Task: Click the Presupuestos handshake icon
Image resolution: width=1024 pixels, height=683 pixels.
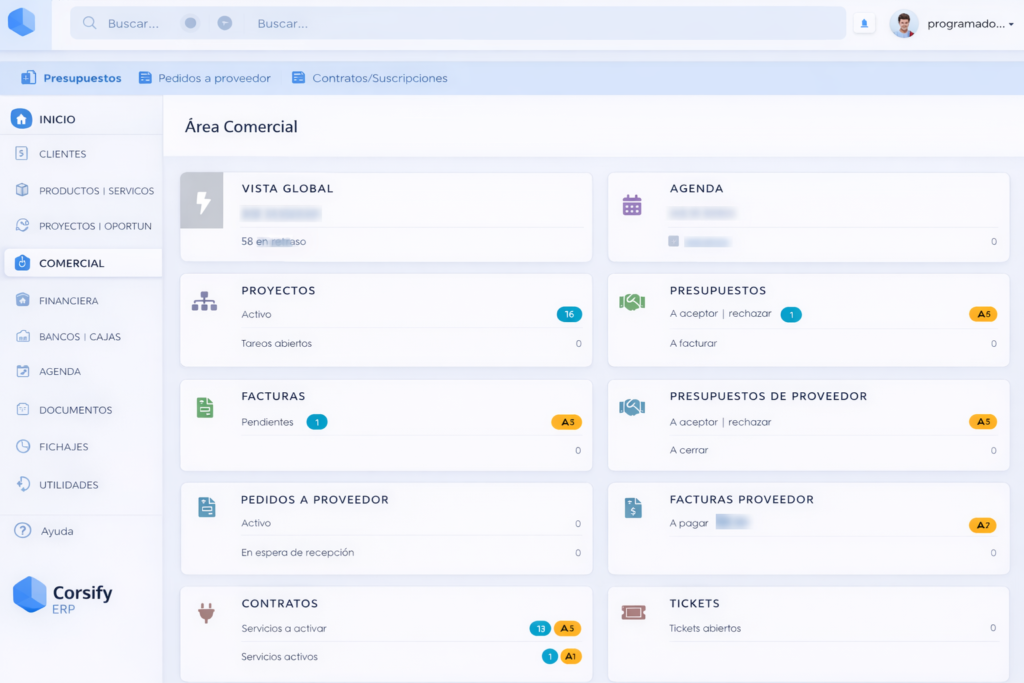Action: [x=632, y=301]
